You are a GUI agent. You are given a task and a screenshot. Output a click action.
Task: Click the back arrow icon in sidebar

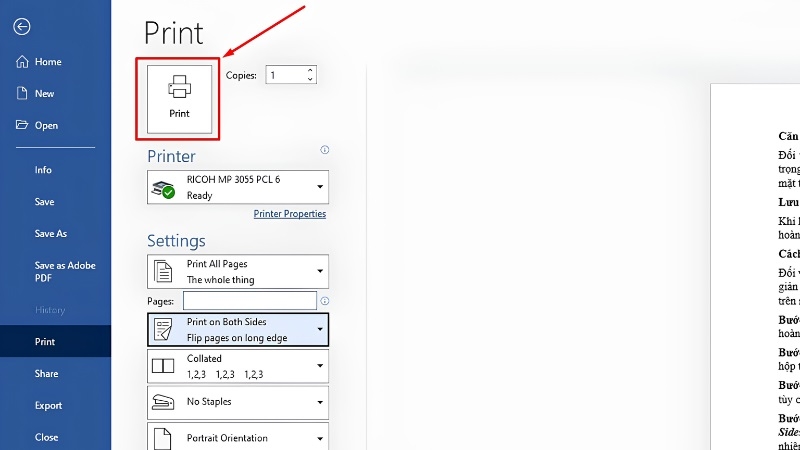click(22, 27)
